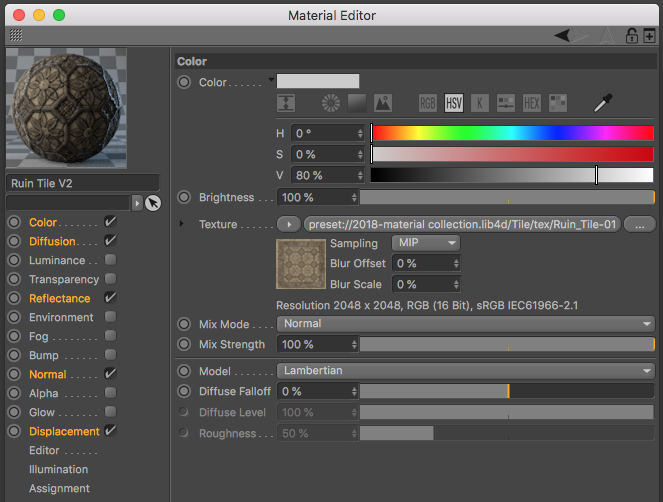
Task: Pick a color with the eyedropper tool
Action: [x=602, y=103]
